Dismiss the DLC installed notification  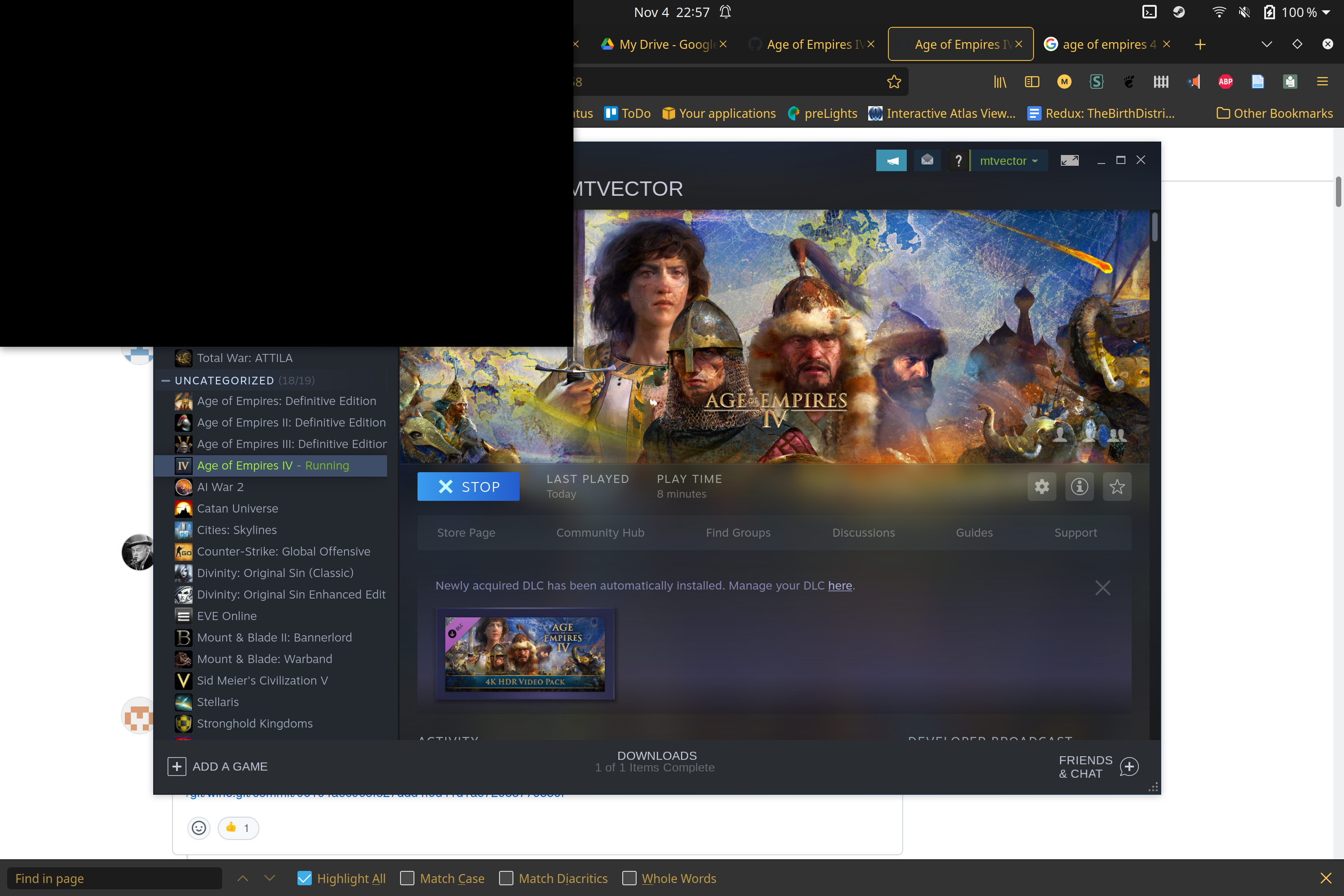(x=1103, y=587)
